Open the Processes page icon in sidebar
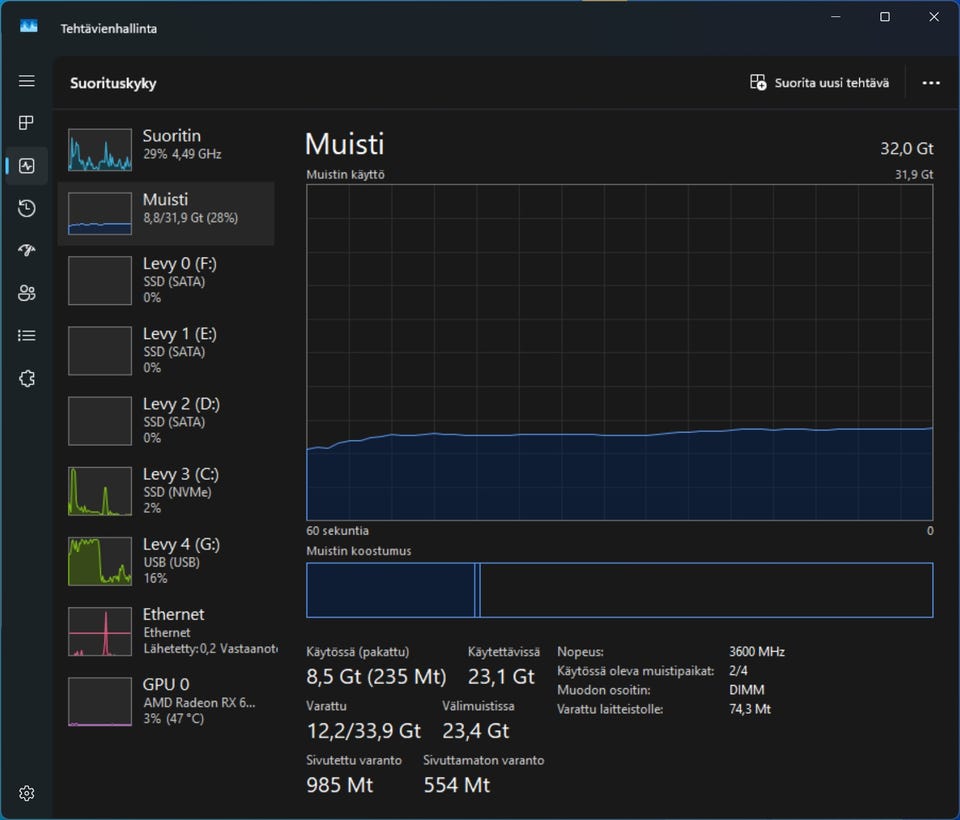Screen dimensions: 960x820 [27, 123]
